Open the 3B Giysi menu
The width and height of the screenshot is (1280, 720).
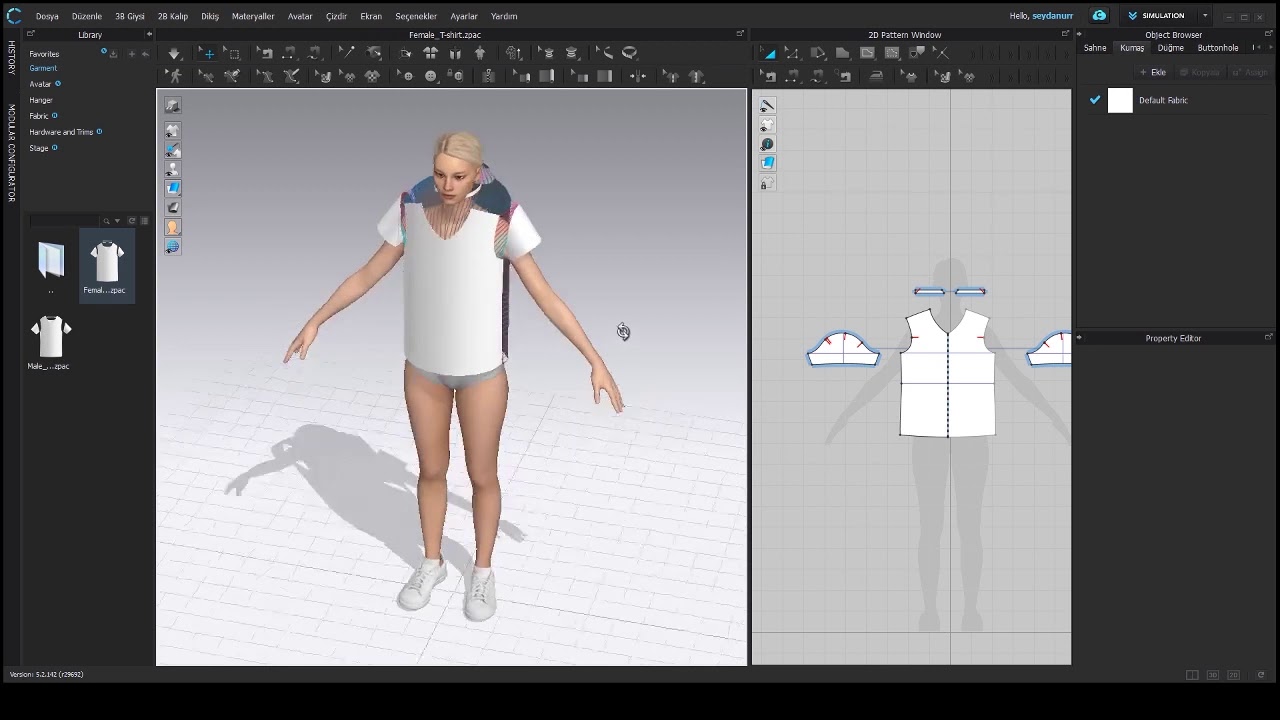130,16
